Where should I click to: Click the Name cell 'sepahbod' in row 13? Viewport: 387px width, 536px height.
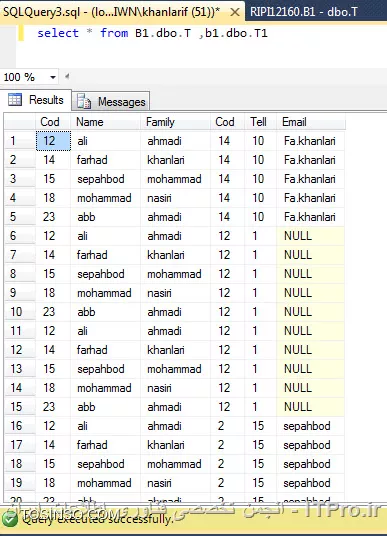(x=106, y=369)
